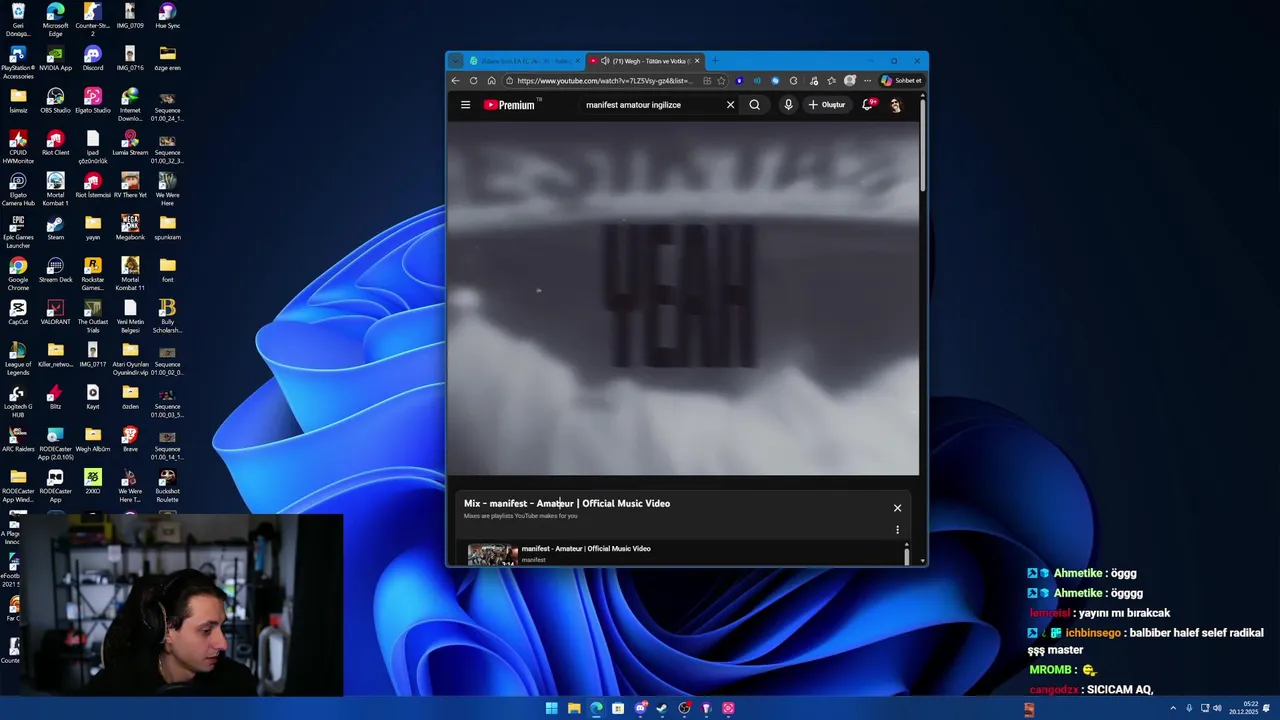The width and height of the screenshot is (1280, 720).
Task: Open the browser home page icon
Action: tap(491, 81)
